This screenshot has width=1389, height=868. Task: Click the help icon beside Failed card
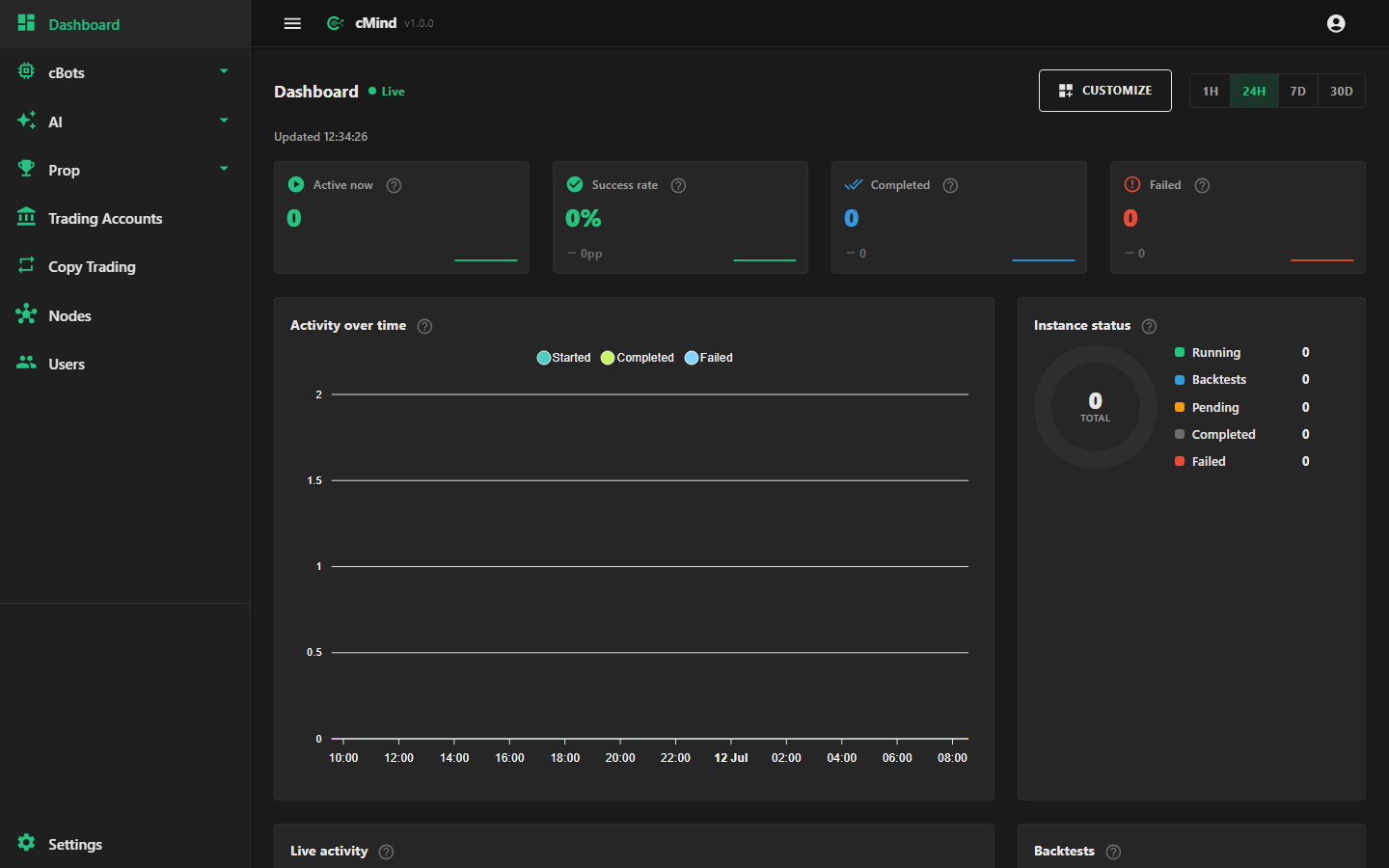(1202, 185)
